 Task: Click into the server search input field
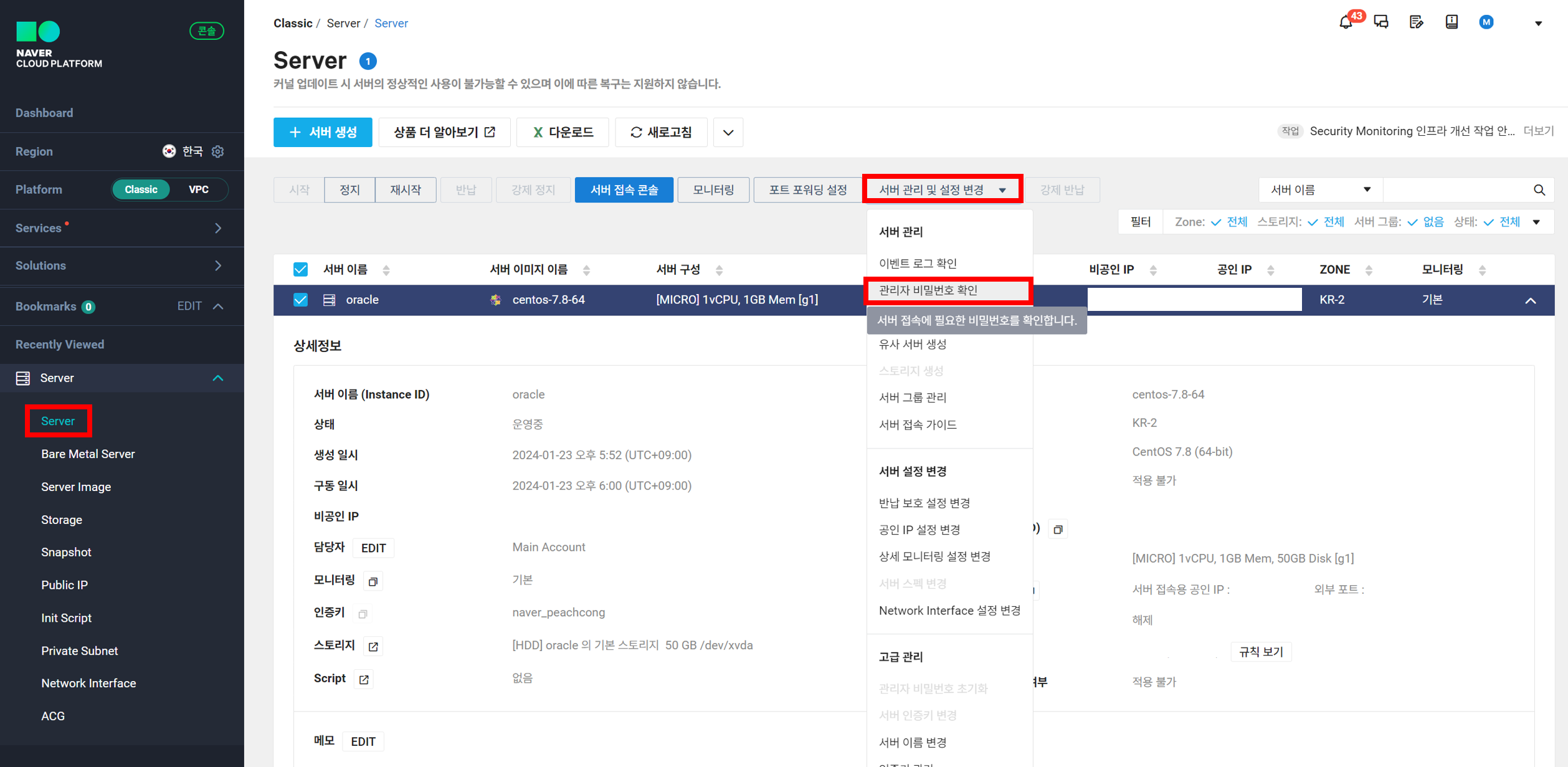point(1455,190)
